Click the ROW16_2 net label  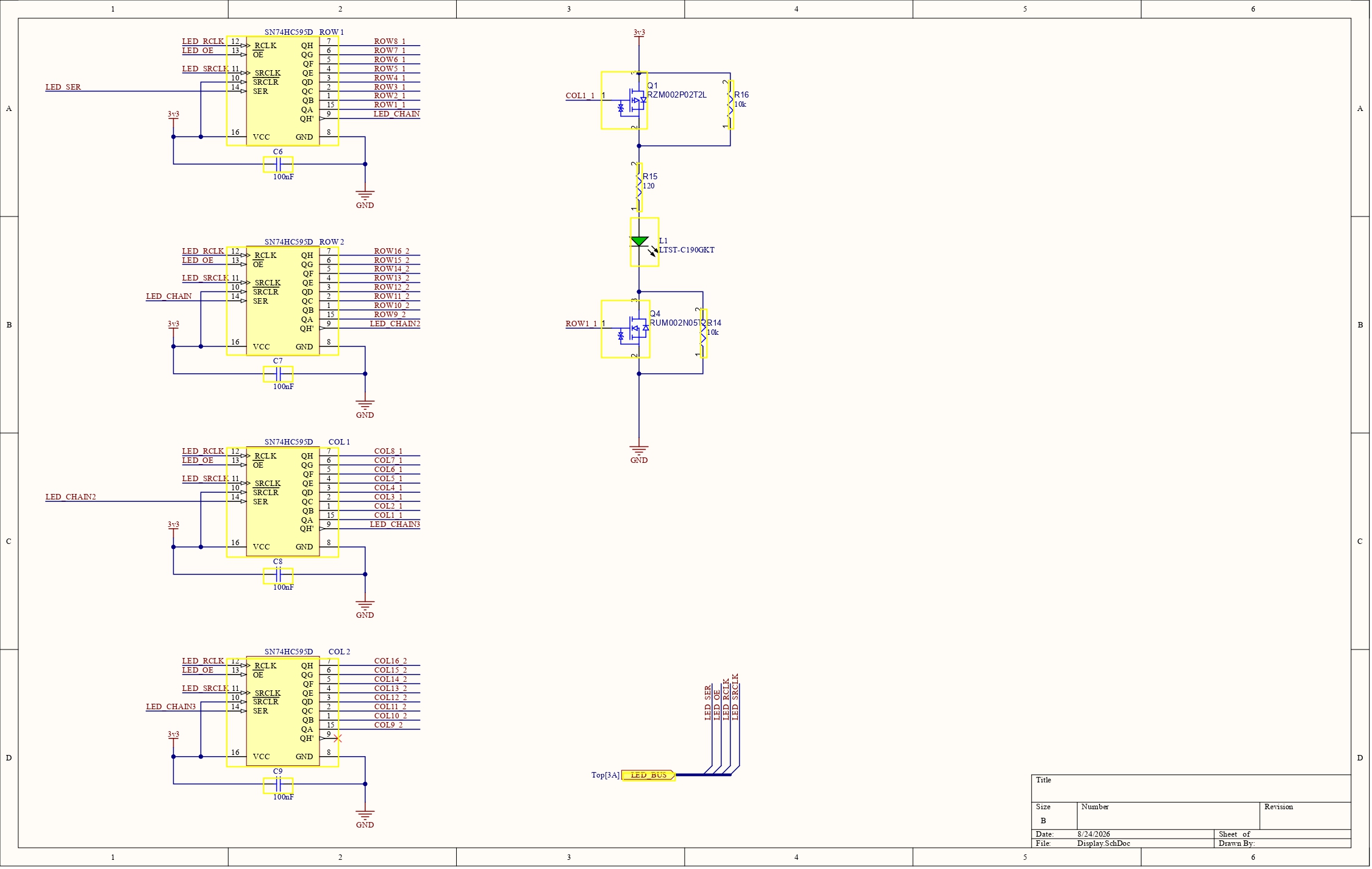point(391,251)
